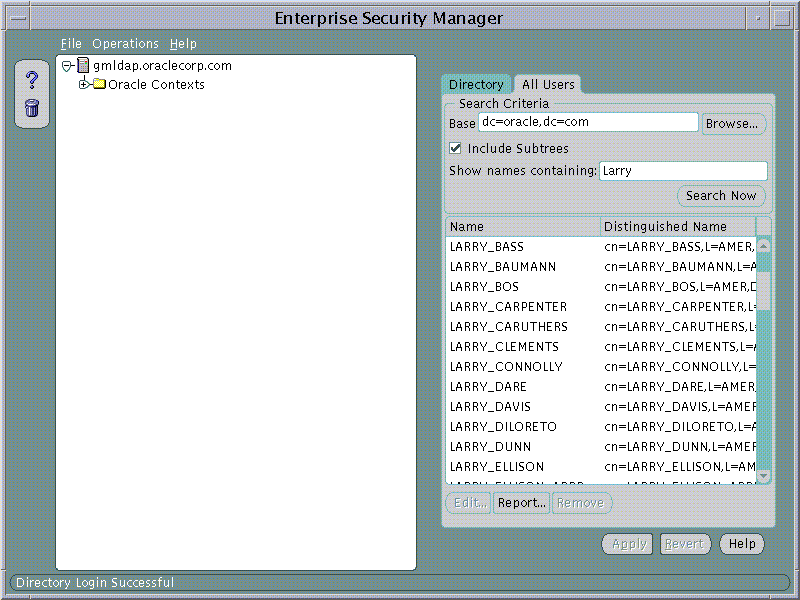Open the window menu button in title bar
This screenshot has width=800, height=600.
(18, 18)
